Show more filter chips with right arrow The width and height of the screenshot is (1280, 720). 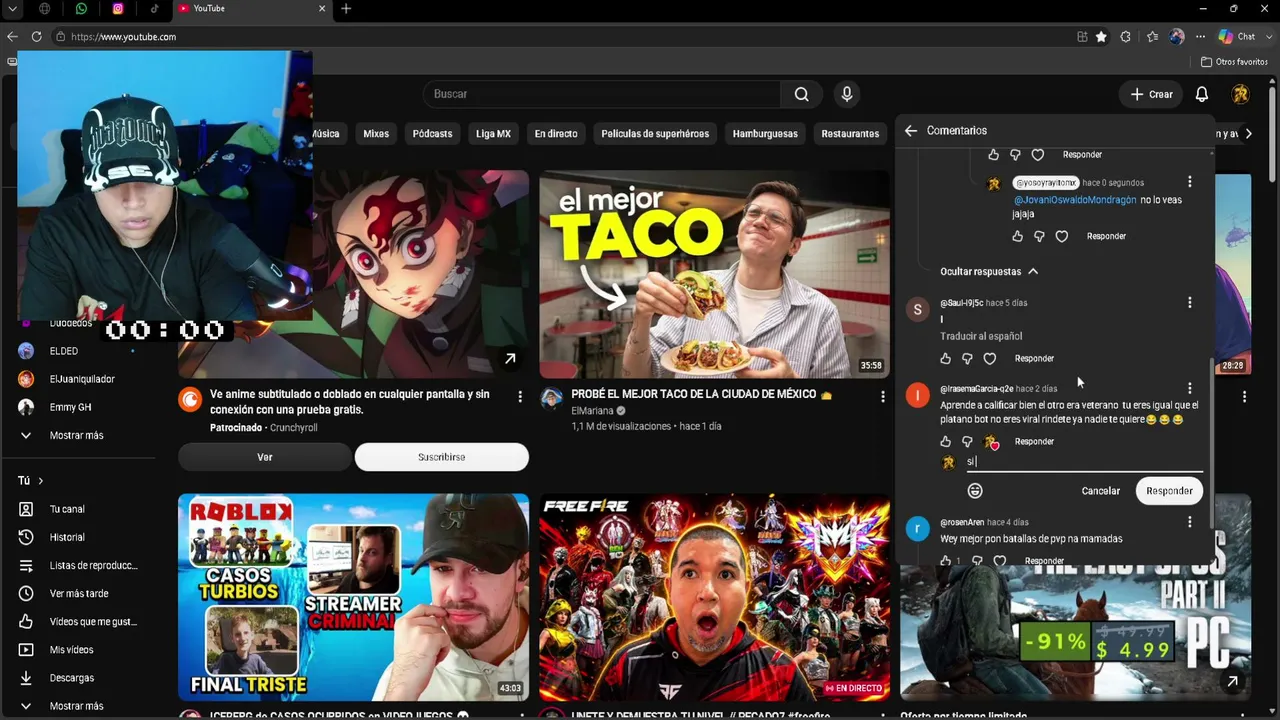coord(1248,134)
